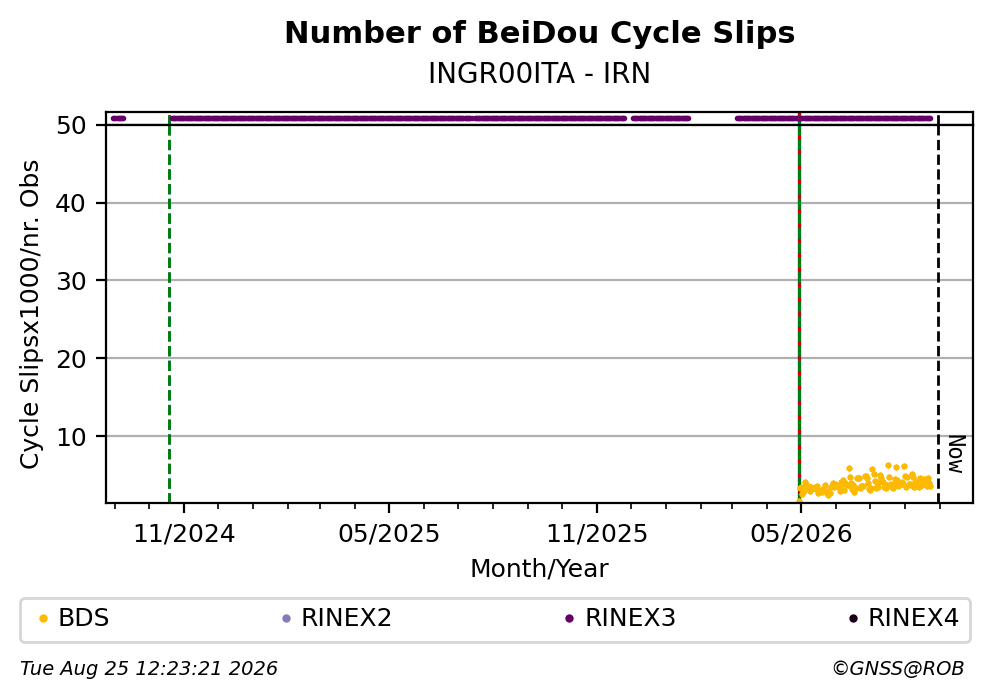Select the RINEX3 legend label
This screenshot has height=699, width=993.
click(630, 618)
